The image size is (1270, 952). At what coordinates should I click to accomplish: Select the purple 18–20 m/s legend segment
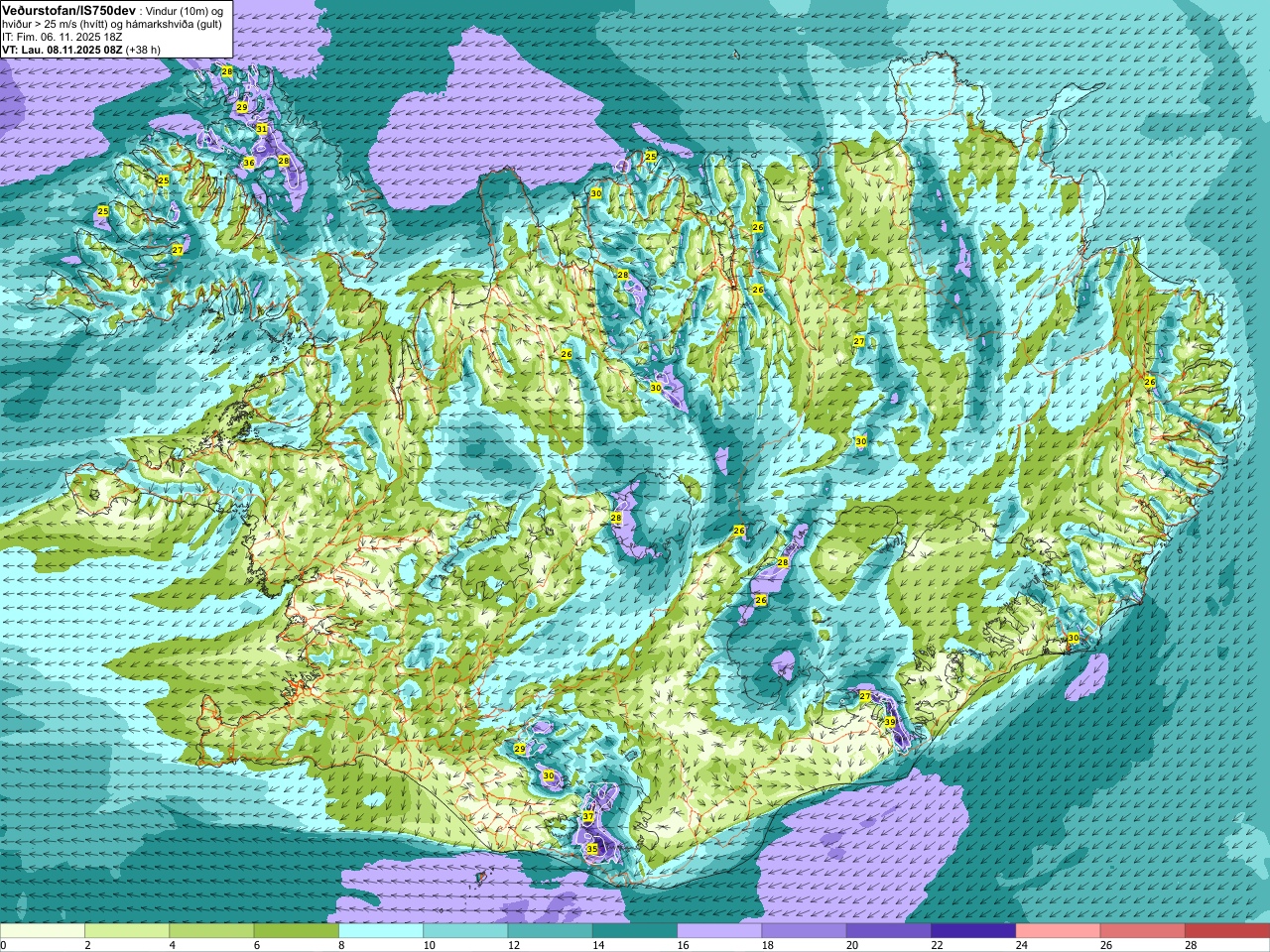pos(805,930)
